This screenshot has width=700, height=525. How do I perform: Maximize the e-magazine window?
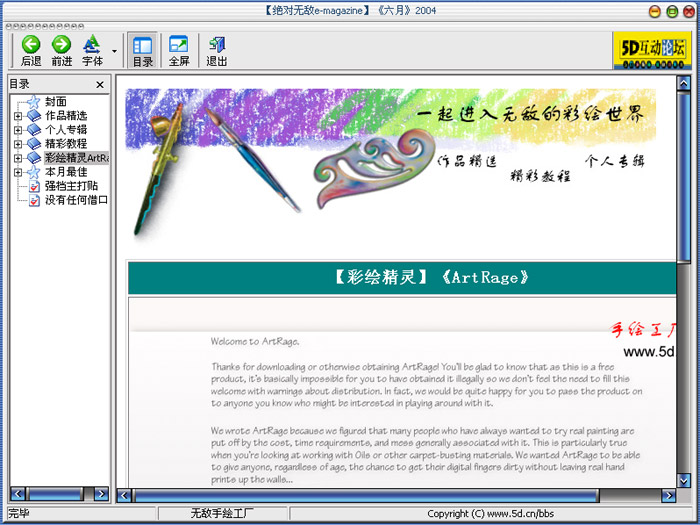pos(672,12)
